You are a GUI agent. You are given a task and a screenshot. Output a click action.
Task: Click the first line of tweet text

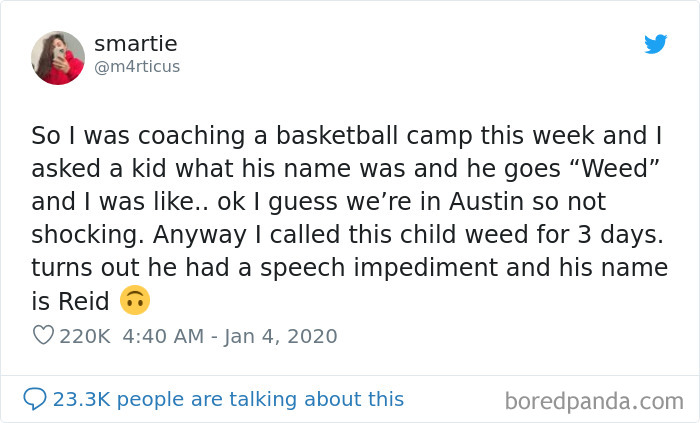pos(346,136)
